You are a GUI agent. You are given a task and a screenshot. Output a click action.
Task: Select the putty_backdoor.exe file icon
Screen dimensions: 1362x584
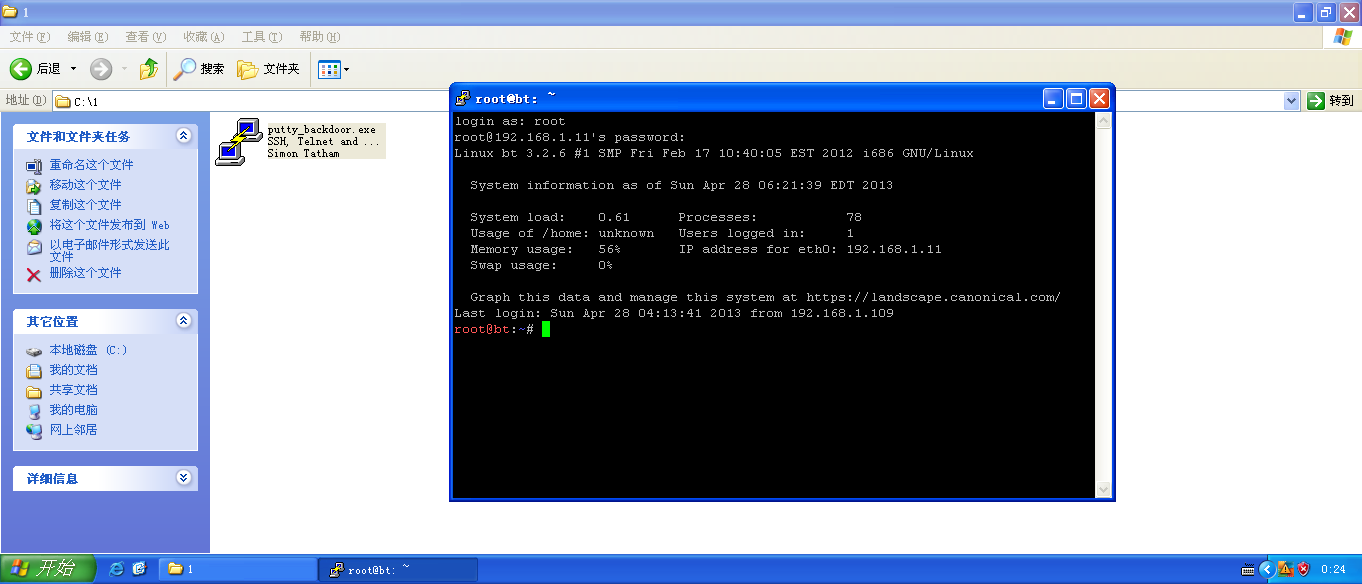click(x=238, y=141)
